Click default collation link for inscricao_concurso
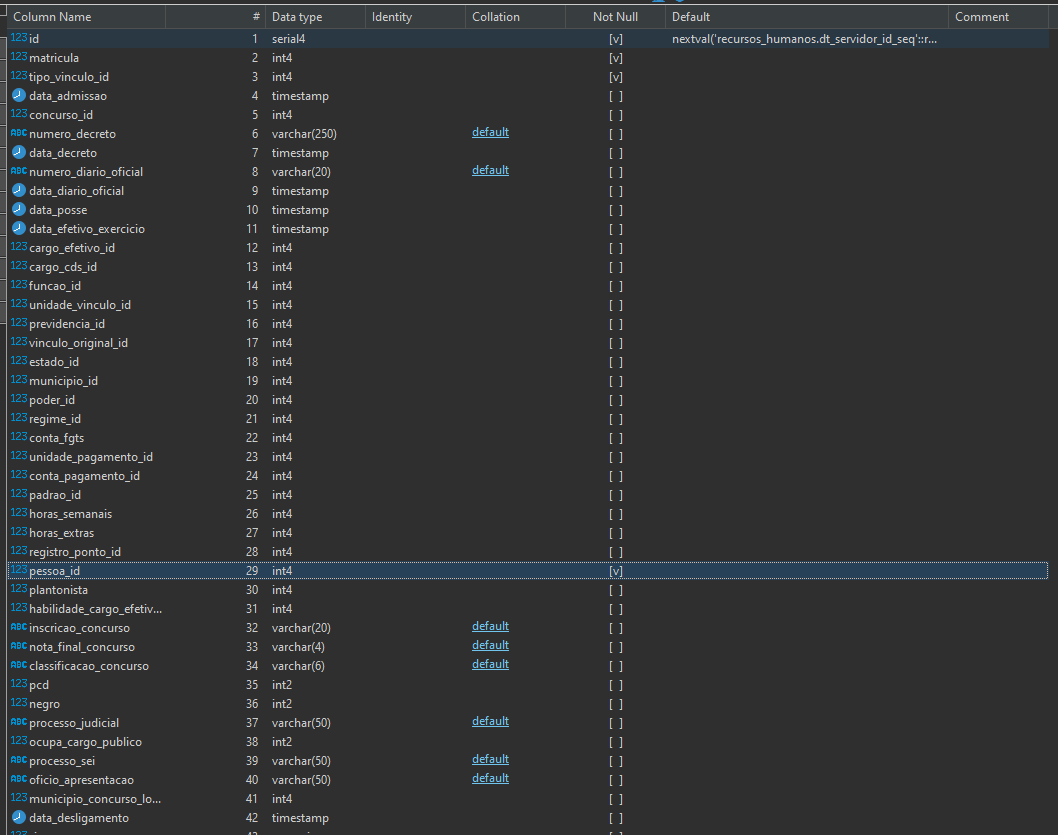 point(491,626)
